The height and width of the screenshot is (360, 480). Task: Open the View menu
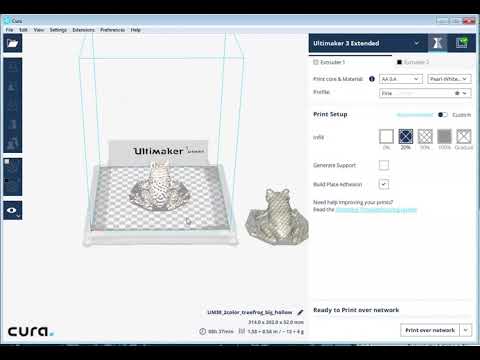point(39,30)
